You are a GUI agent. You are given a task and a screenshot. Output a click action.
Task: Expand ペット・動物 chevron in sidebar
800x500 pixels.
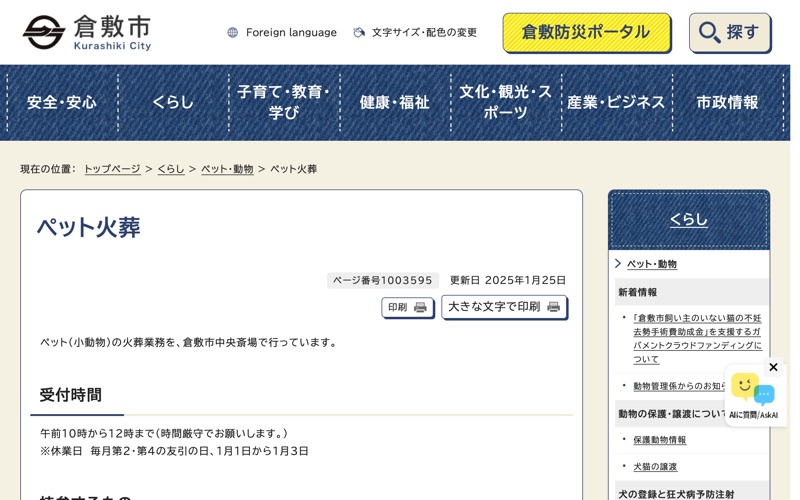(x=618, y=263)
